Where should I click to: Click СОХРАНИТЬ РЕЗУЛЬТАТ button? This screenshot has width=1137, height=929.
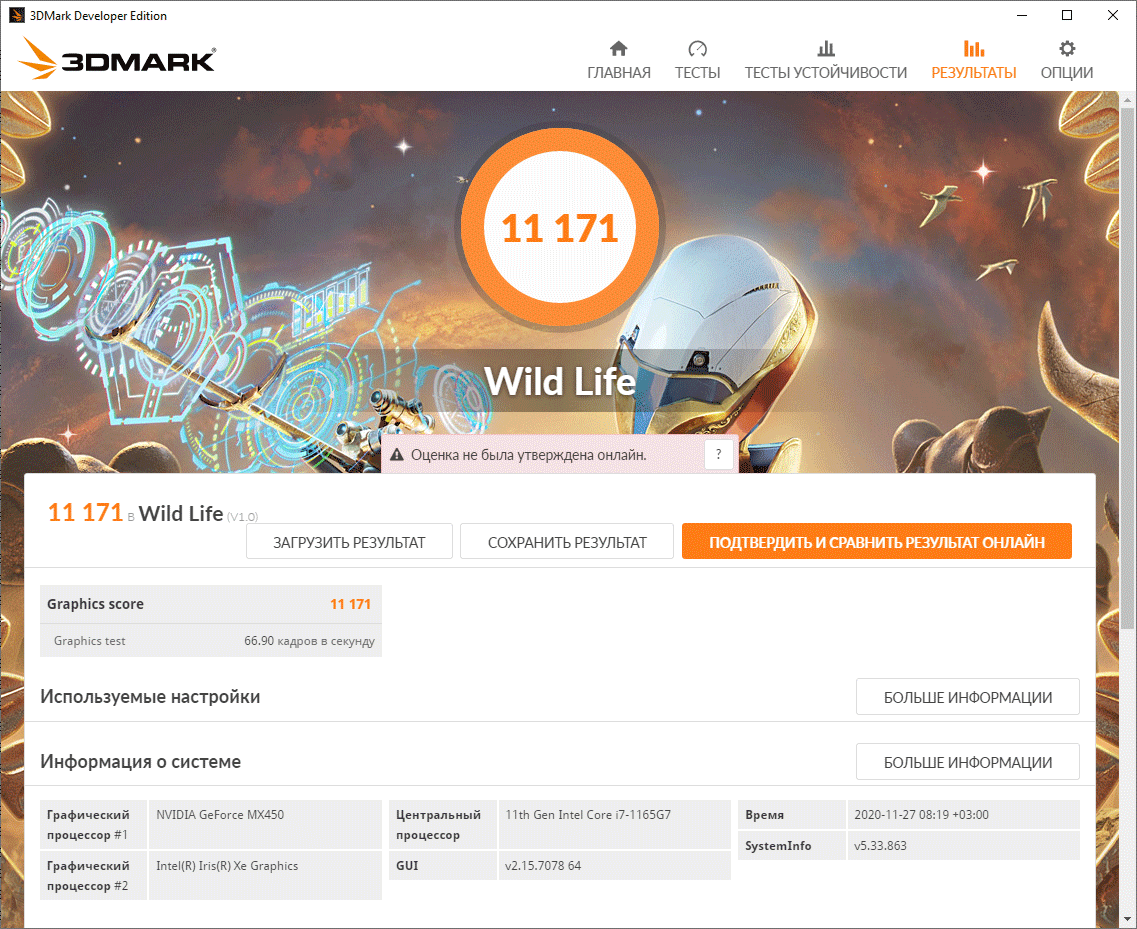566,542
